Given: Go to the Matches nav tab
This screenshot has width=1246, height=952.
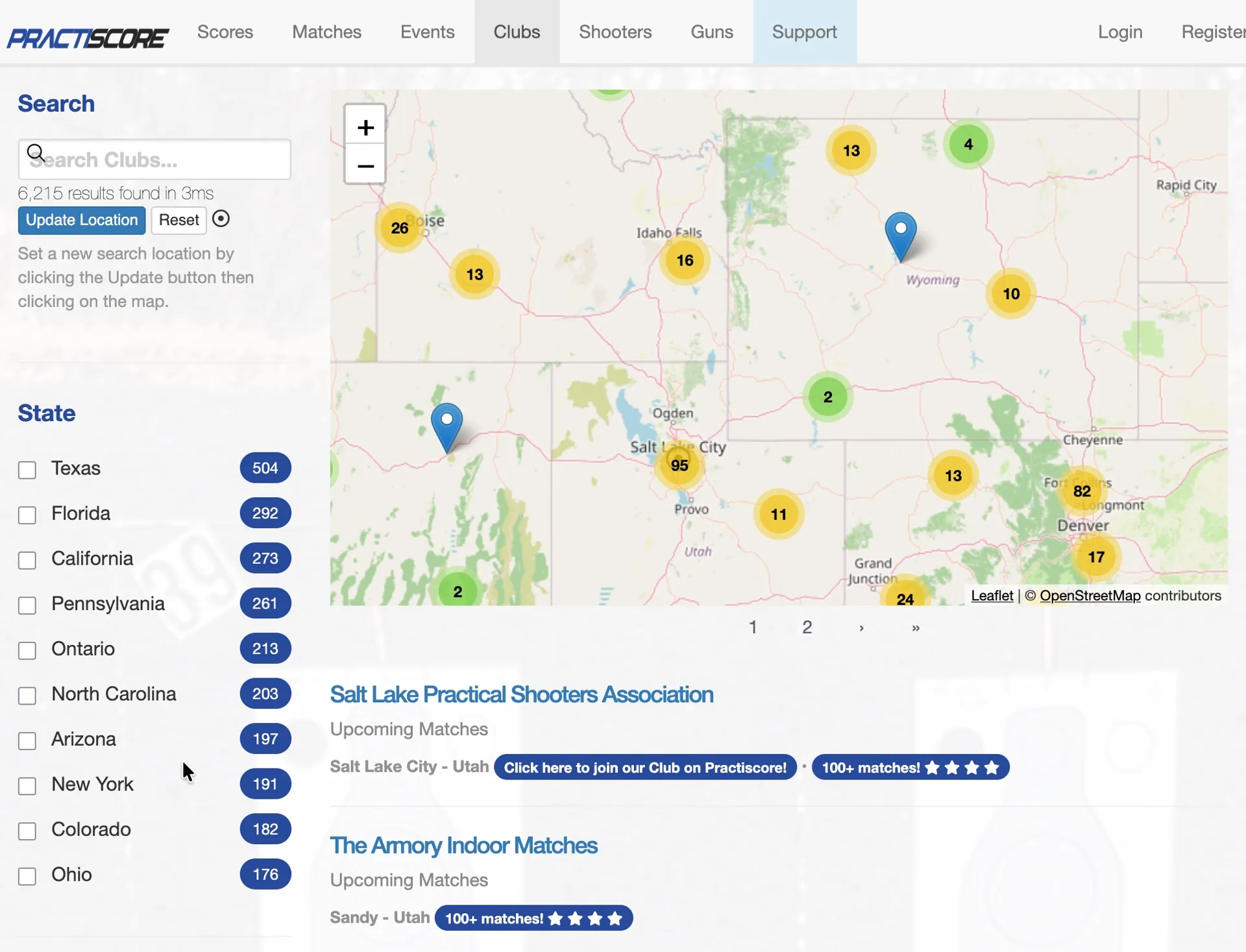Looking at the screenshot, I should (326, 32).
